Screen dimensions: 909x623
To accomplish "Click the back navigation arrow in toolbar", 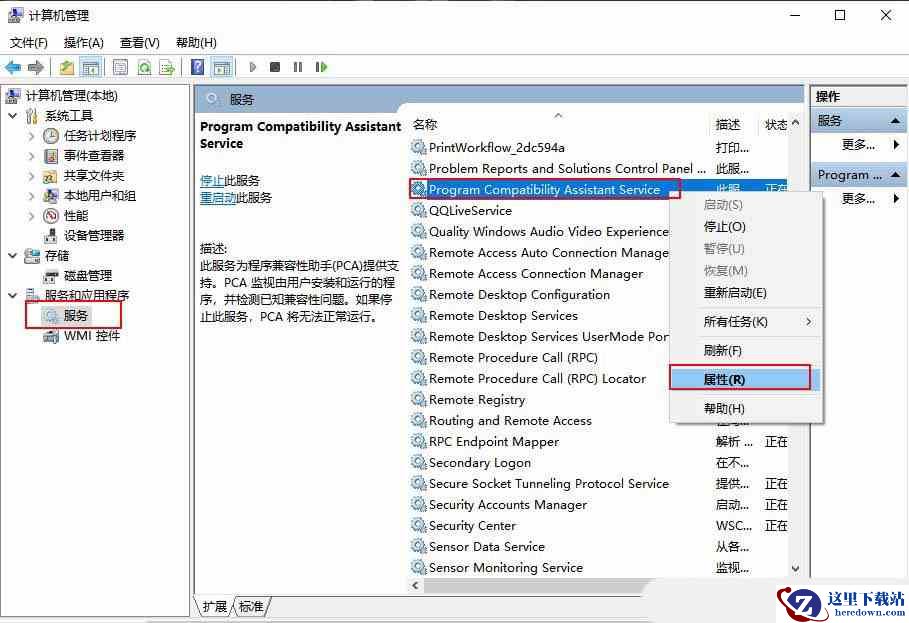I will click(13, 67).
